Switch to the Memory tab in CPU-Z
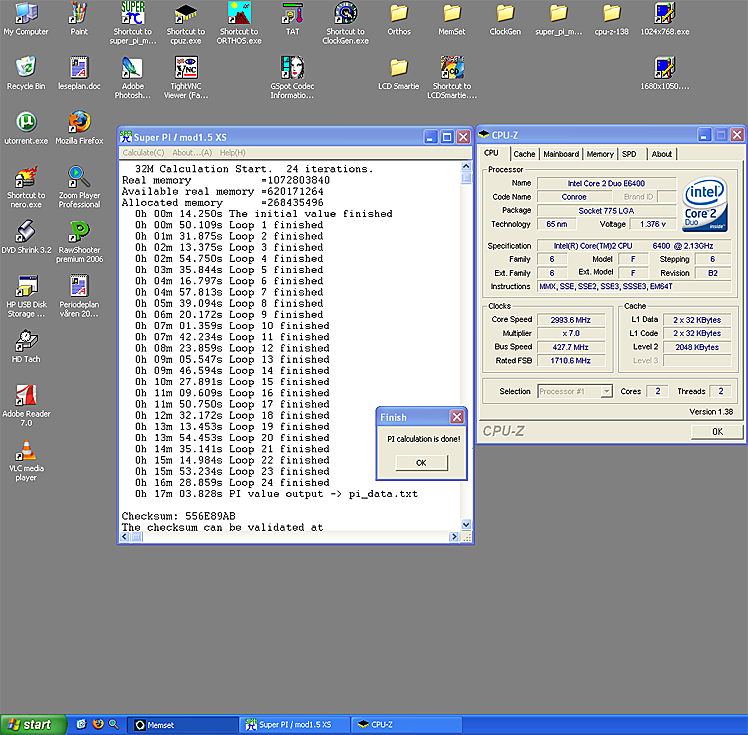Screen dimensions: 748x735 pos(600,154)
